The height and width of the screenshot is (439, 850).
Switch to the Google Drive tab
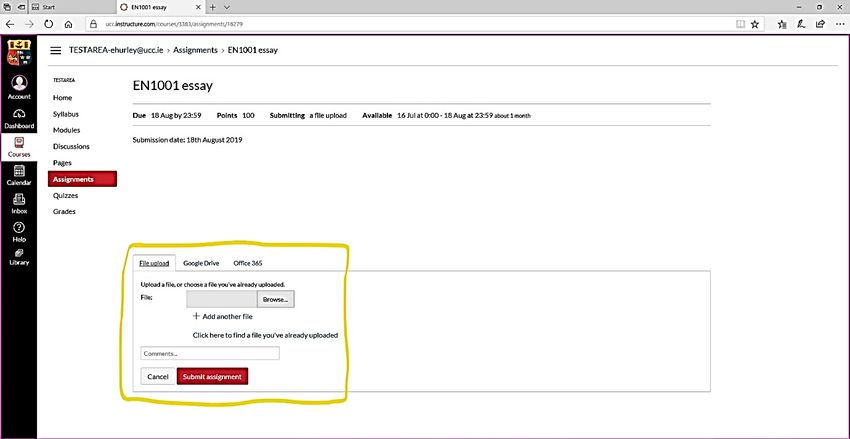[x=201, y=263]
